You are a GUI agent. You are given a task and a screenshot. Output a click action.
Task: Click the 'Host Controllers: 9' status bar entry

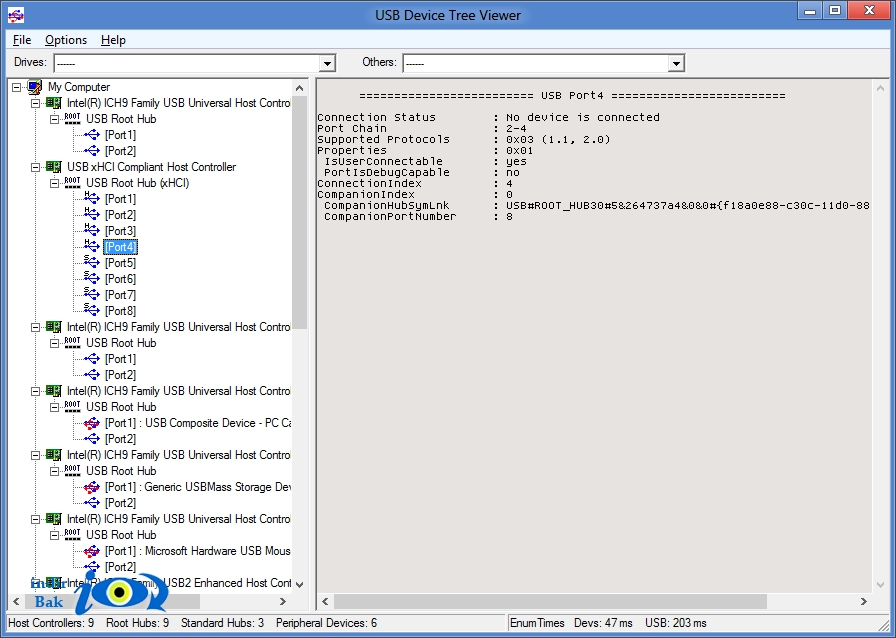click(x=51, y=623)
